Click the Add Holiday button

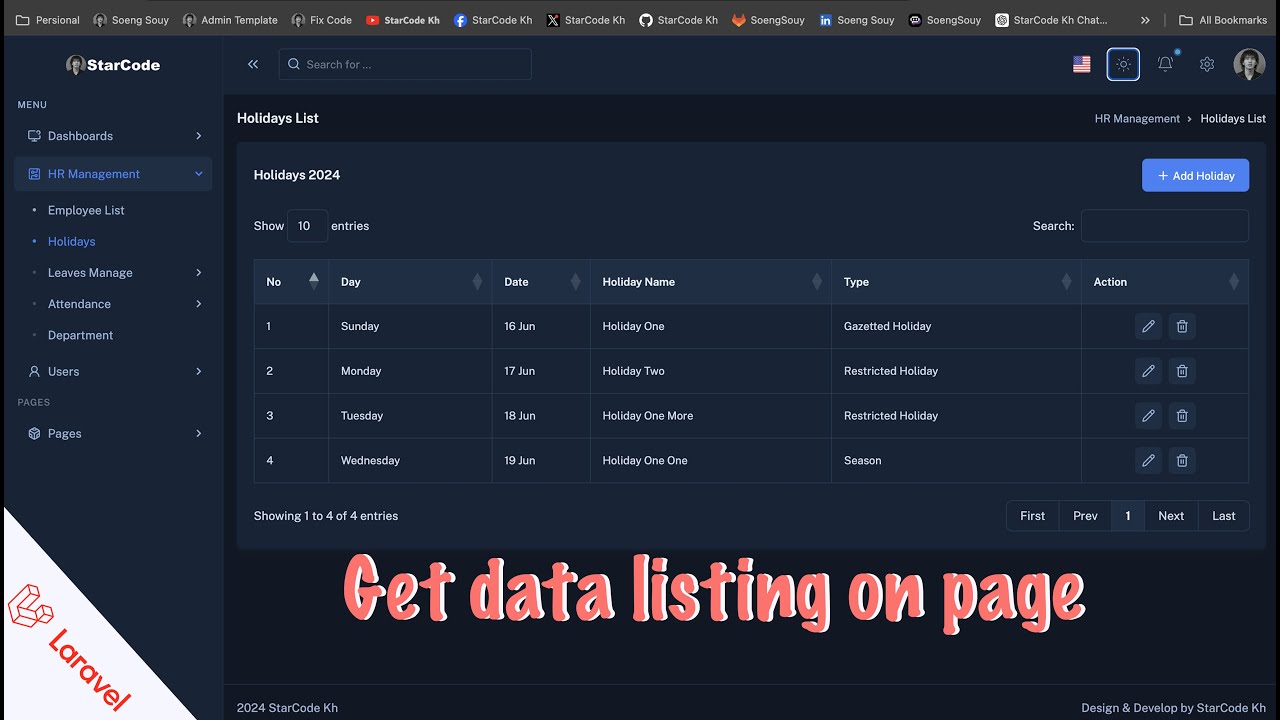pos(1195,175)
